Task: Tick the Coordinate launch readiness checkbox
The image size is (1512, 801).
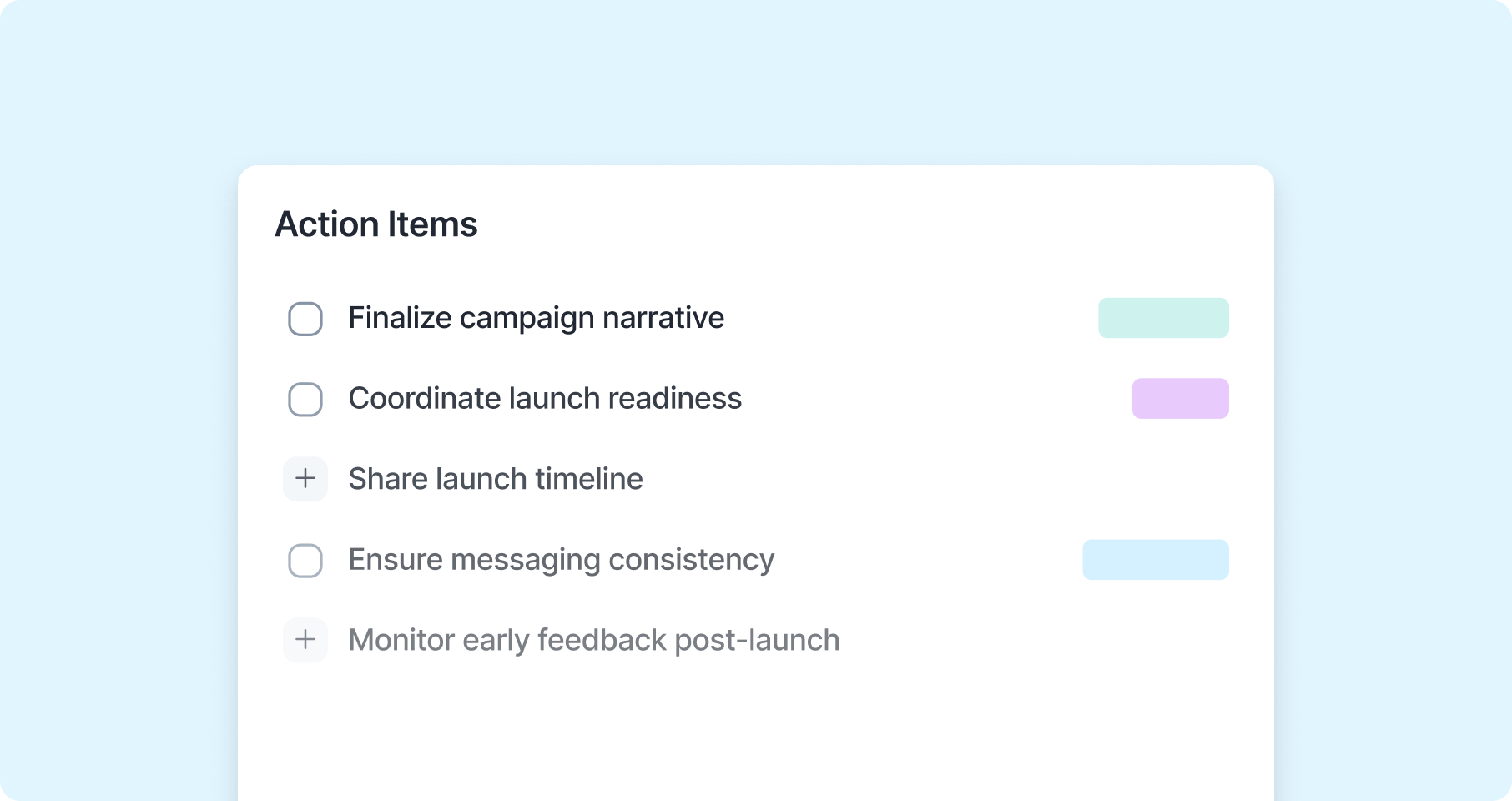Action: point(305,399)
